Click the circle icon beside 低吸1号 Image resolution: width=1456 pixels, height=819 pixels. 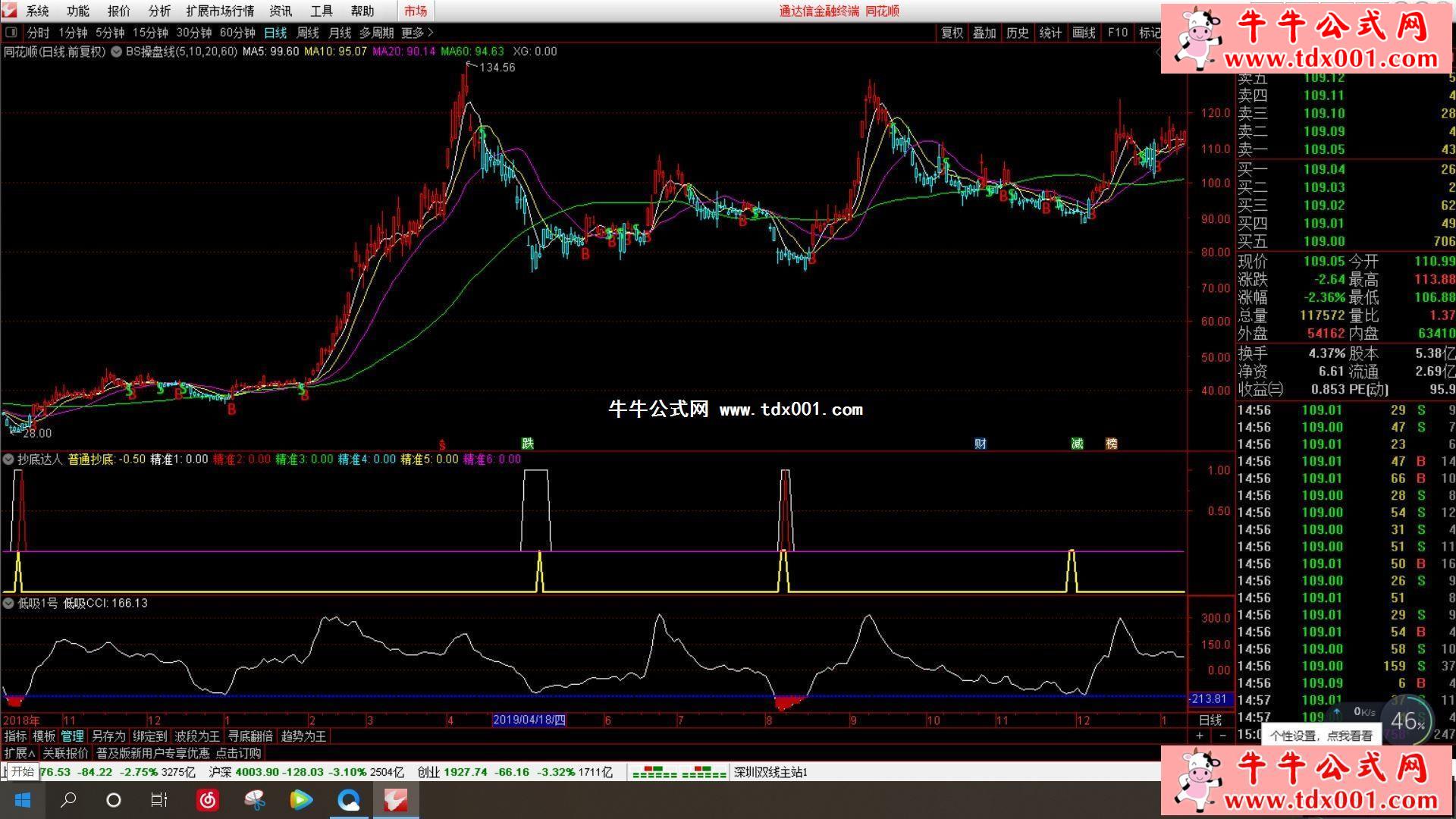click(8, 604)
